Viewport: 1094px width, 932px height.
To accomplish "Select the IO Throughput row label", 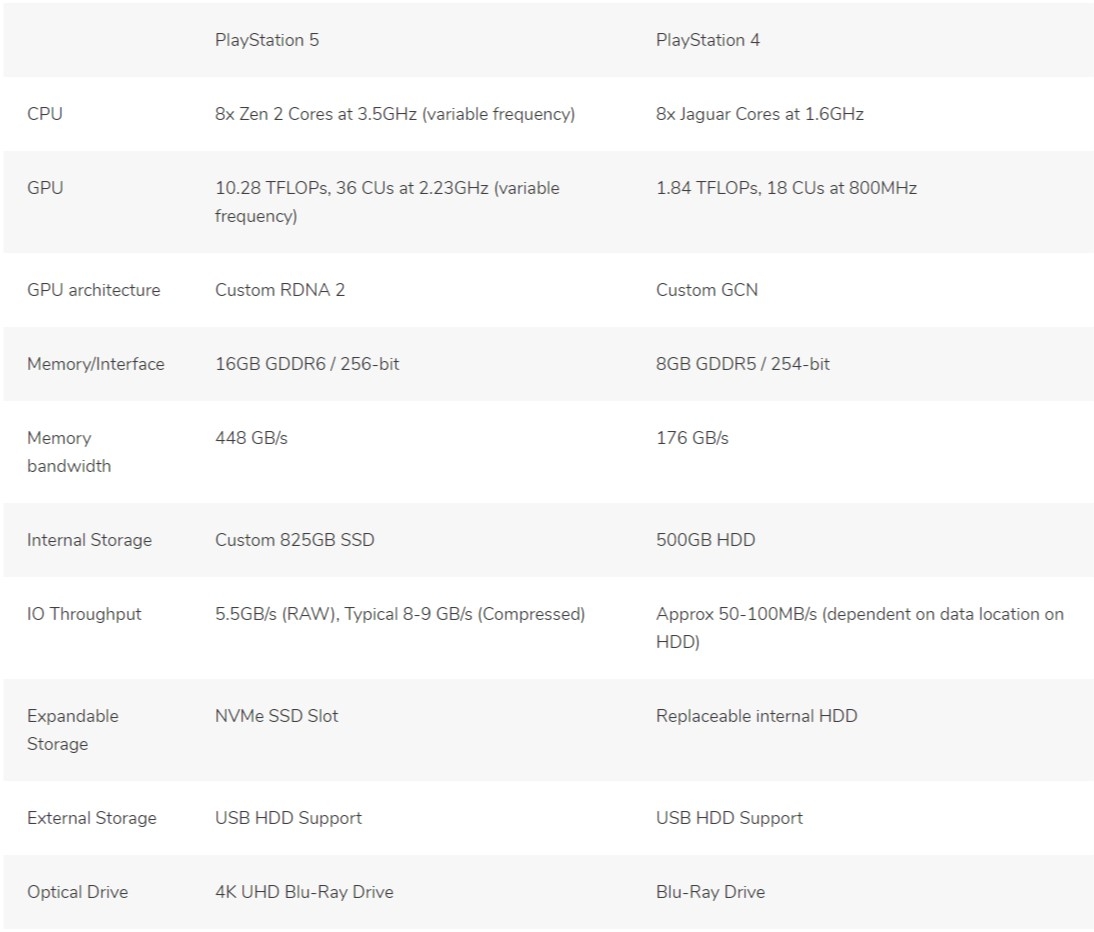I will [84, 614].
